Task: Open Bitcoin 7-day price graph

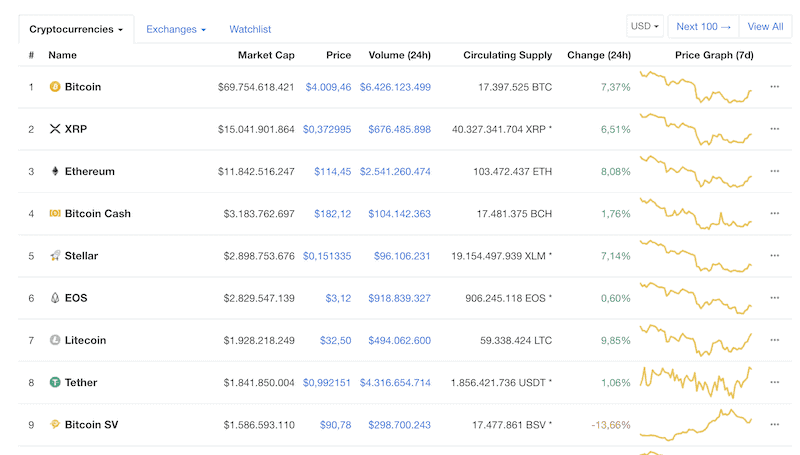Action: (x=696, y=87)
